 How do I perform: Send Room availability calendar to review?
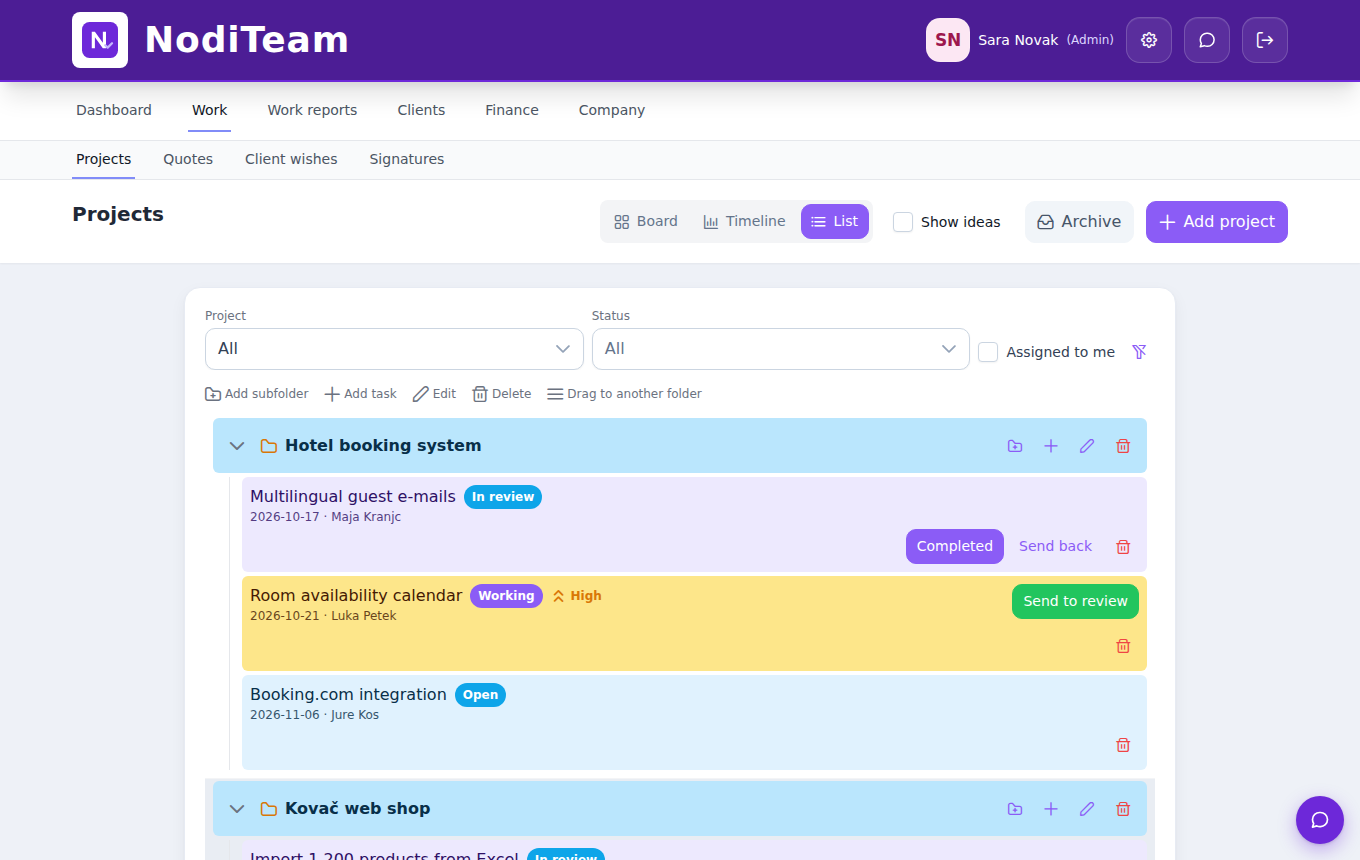pos(1075,601)
